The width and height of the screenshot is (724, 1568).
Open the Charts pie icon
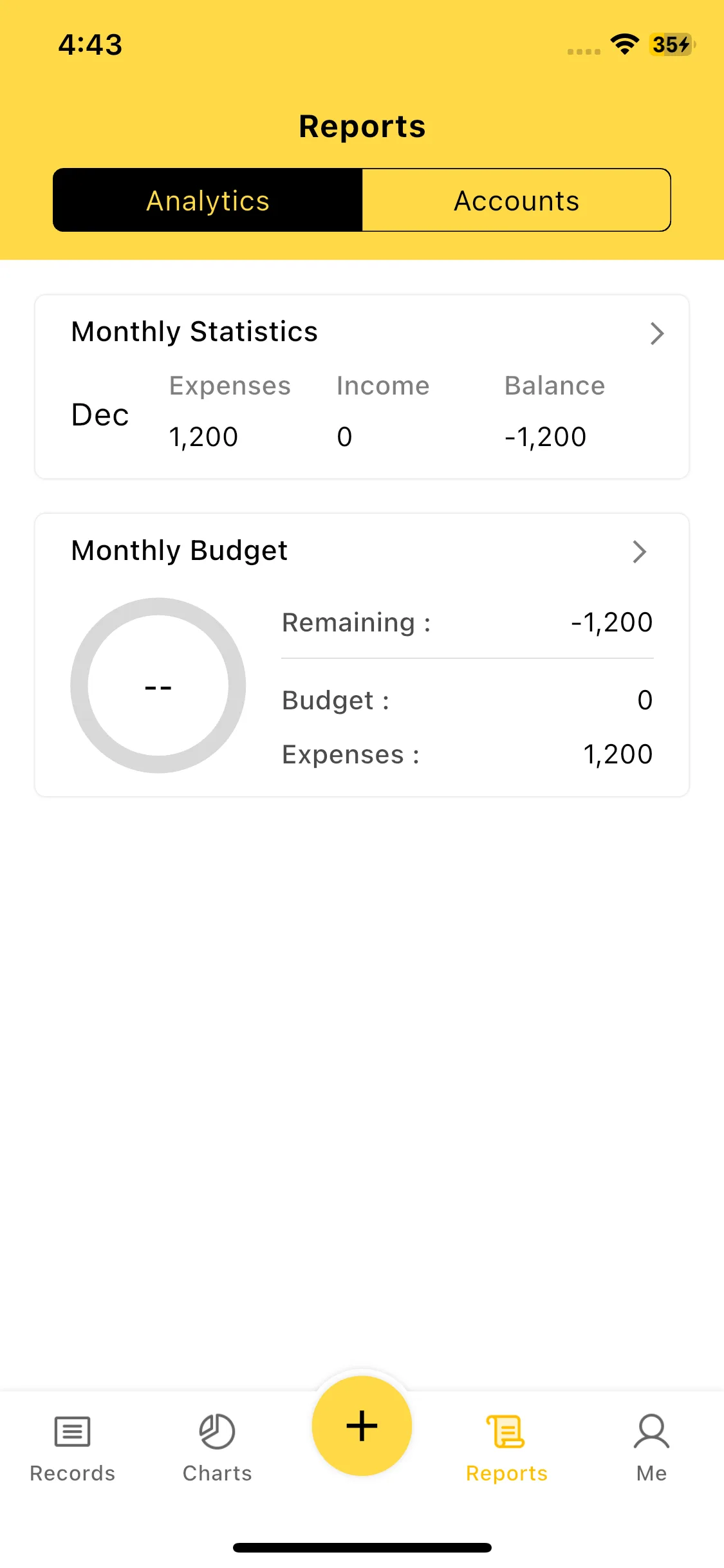[x=217, y=1432]
